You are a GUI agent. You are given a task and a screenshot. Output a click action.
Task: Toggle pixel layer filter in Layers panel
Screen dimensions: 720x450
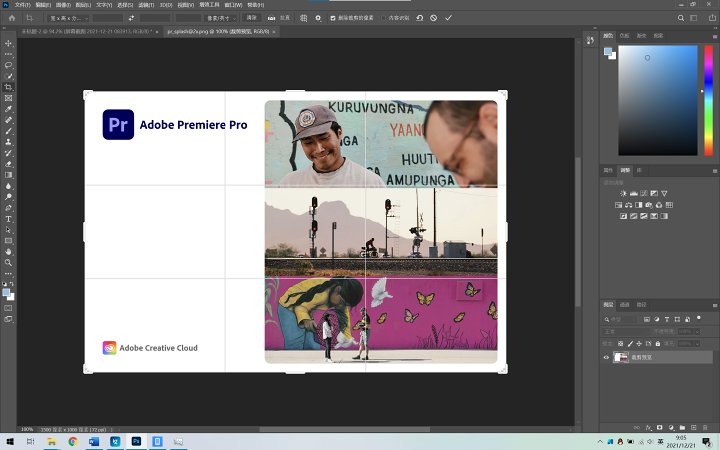[x=647, y=319]
